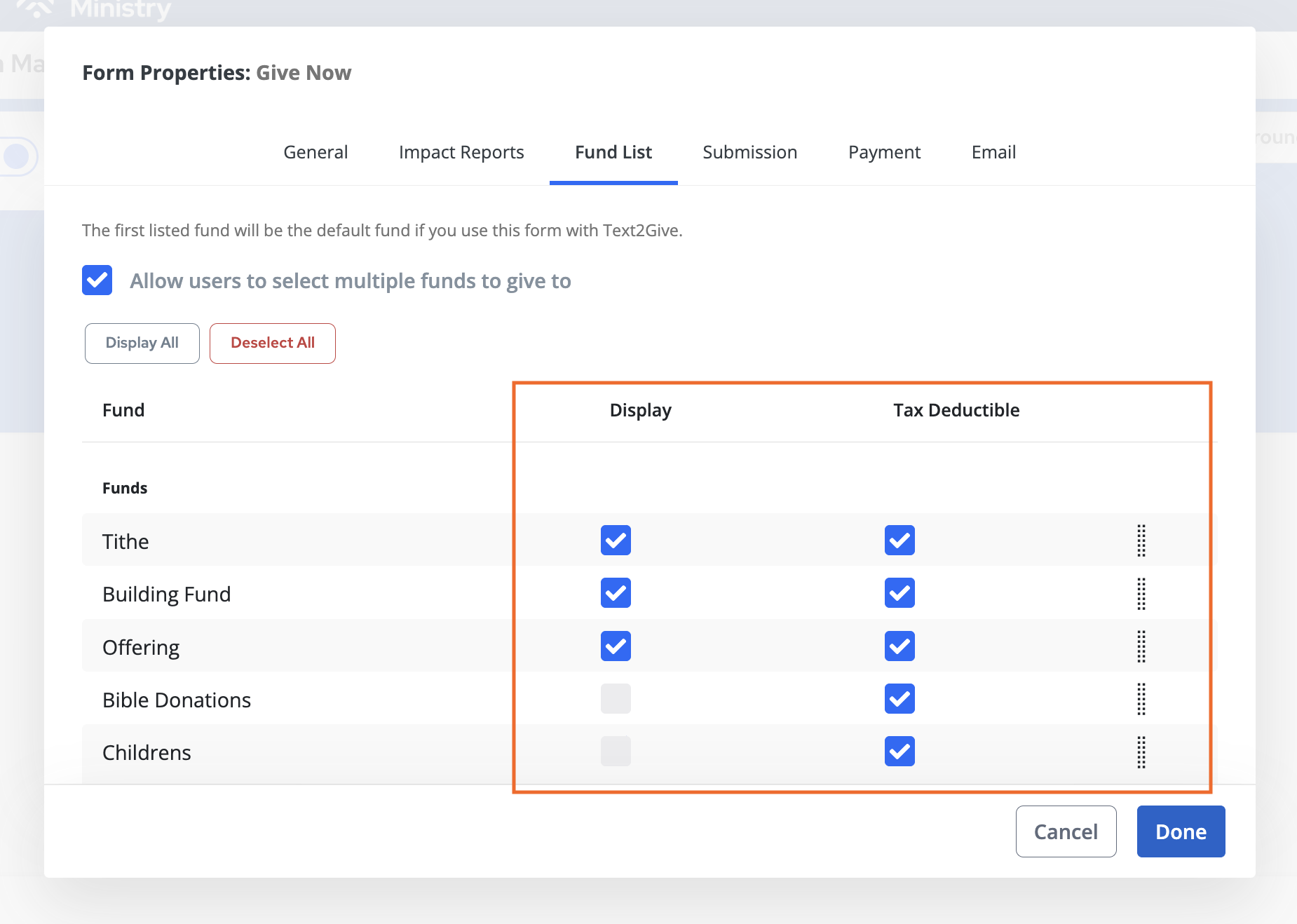Switch to the General tab
This screenshot has width=1297, height=924.
coord(315,152)
